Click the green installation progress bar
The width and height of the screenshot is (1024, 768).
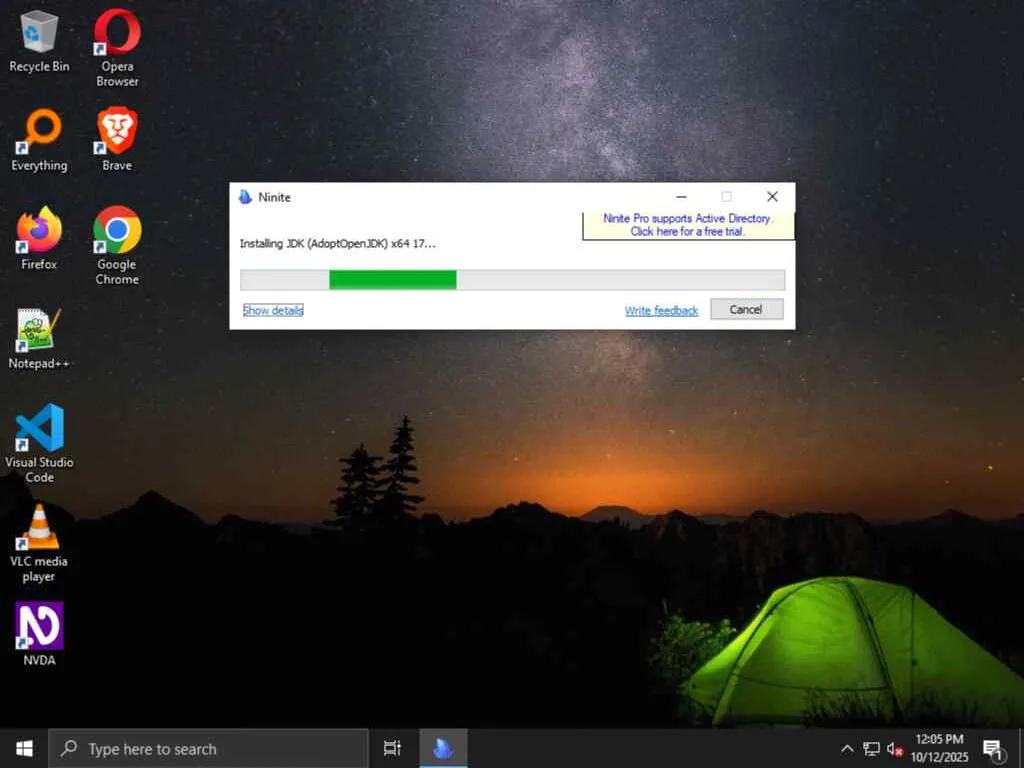(512, 280)
